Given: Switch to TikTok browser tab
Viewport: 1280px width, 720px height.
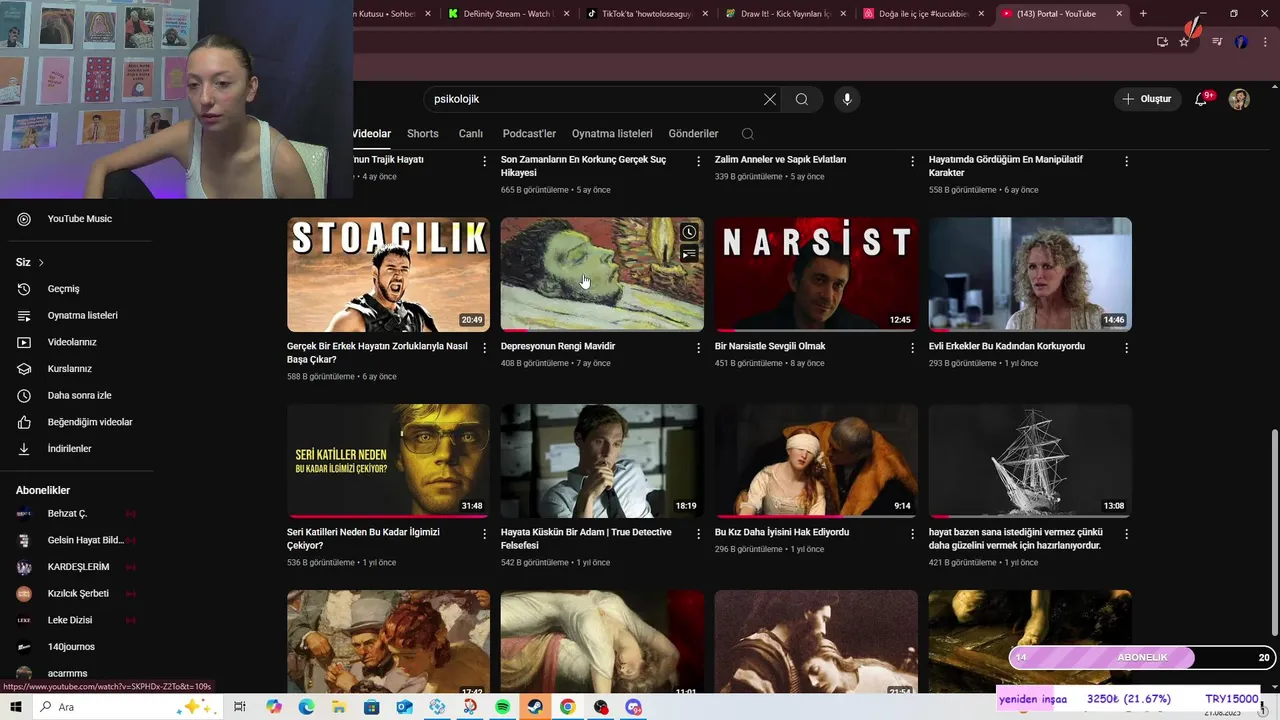Looking at the screenshot, I should click(648, 14).
